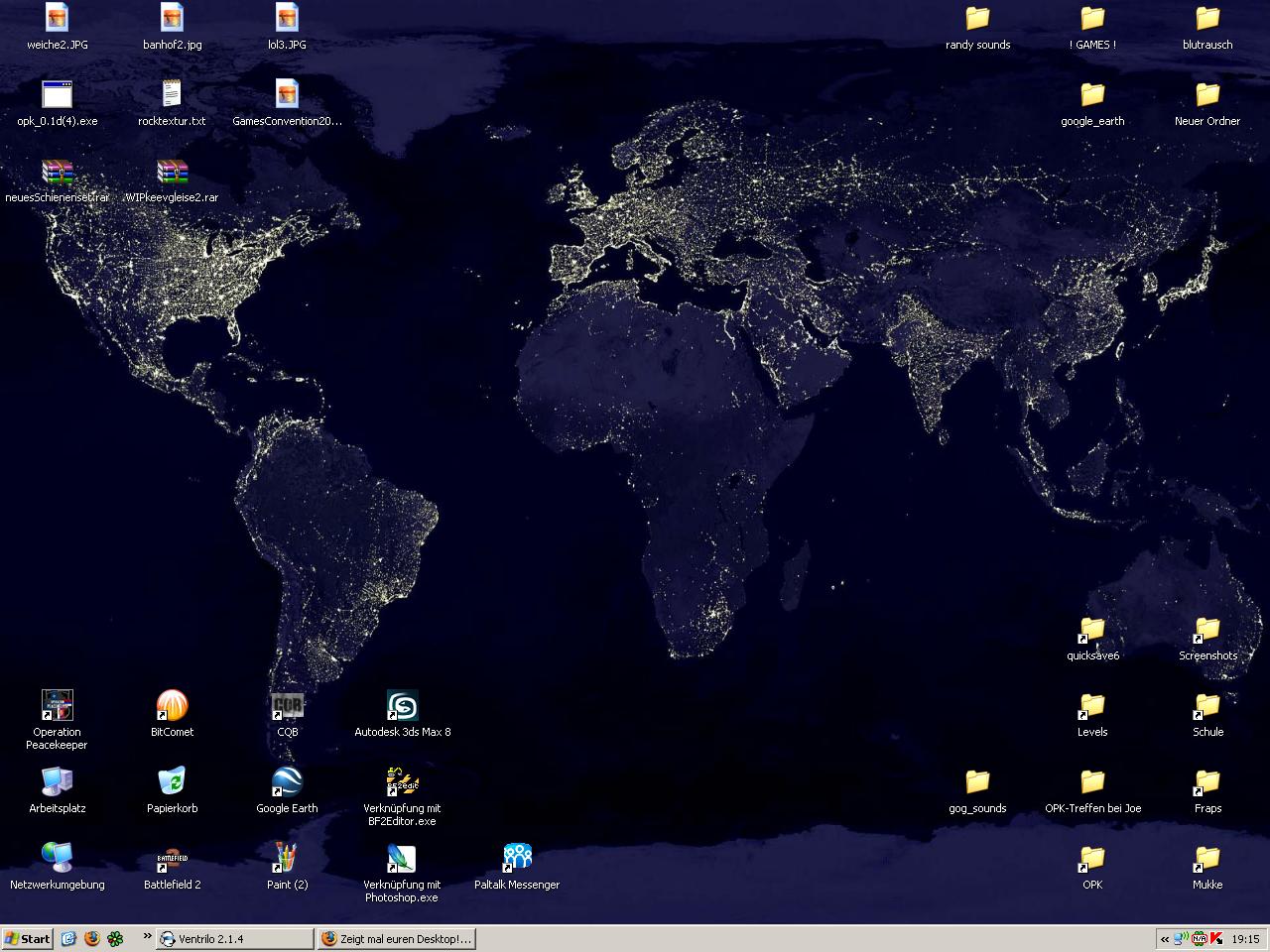Switch to Zeigt mal euren Desktop window

[x=396, y=938]
